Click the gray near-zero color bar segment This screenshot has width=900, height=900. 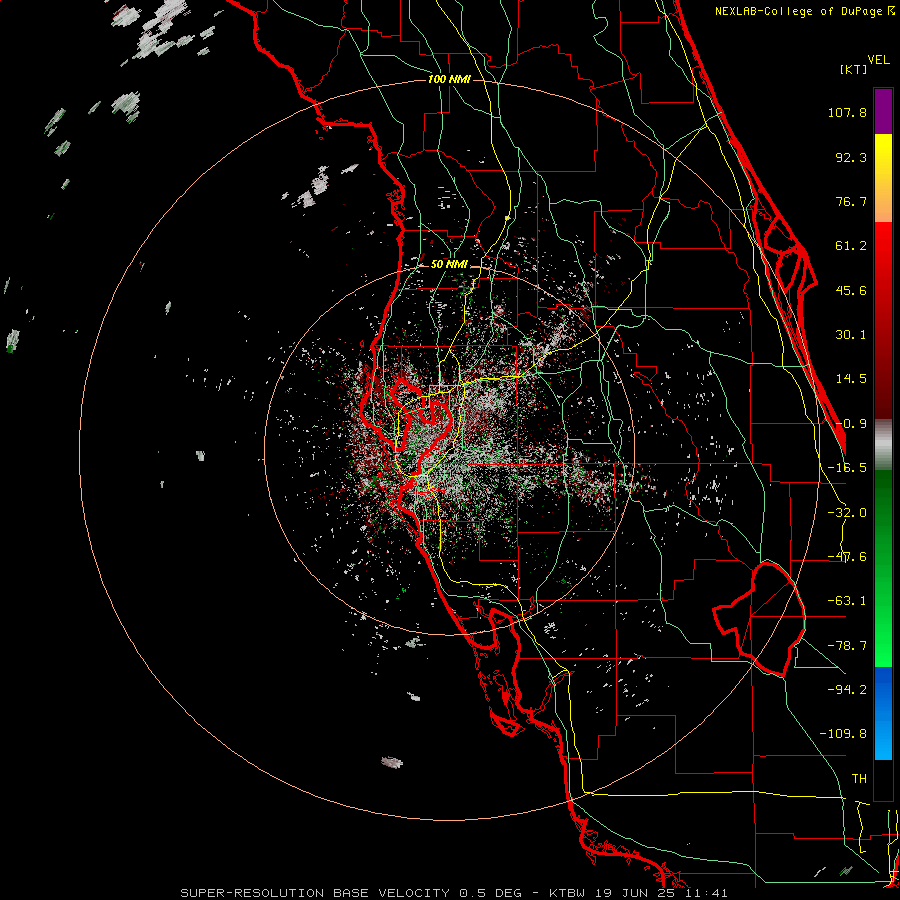pos(883,445)
